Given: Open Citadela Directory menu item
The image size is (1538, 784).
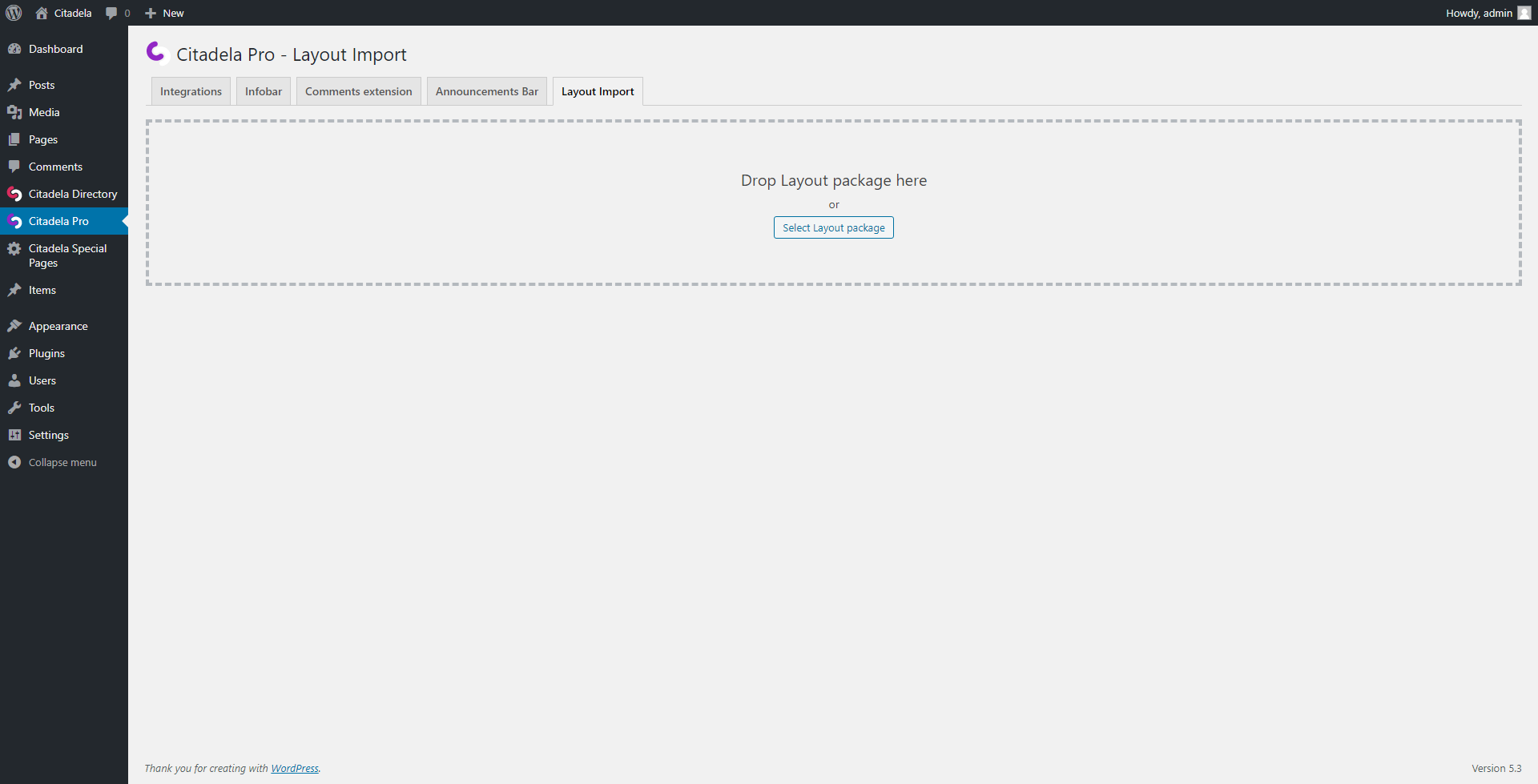Looking at the screenshot, I should pyautogui.click(x=64, y=194).
